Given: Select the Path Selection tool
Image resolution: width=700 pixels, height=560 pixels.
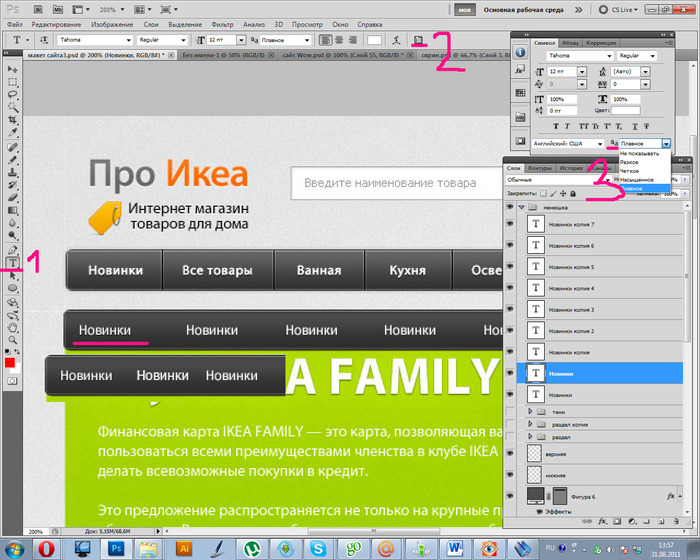Looking at the screenshot, I should (x=12, y=275).
